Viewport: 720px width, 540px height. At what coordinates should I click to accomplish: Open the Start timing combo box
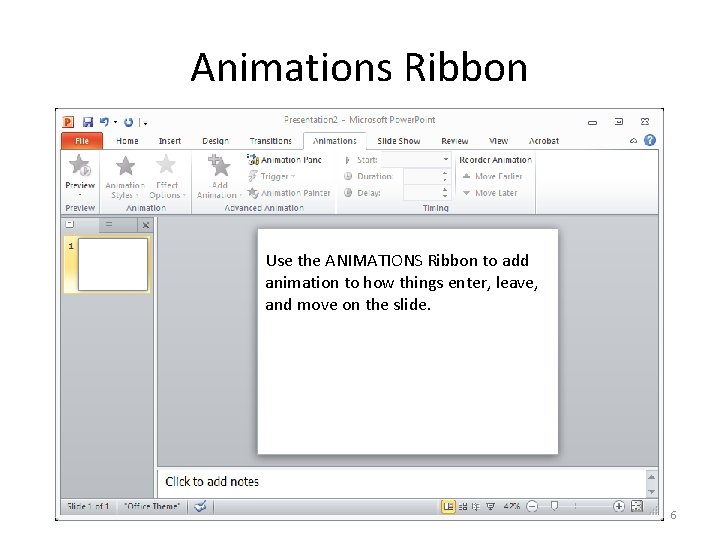click(x=416, y=160)
